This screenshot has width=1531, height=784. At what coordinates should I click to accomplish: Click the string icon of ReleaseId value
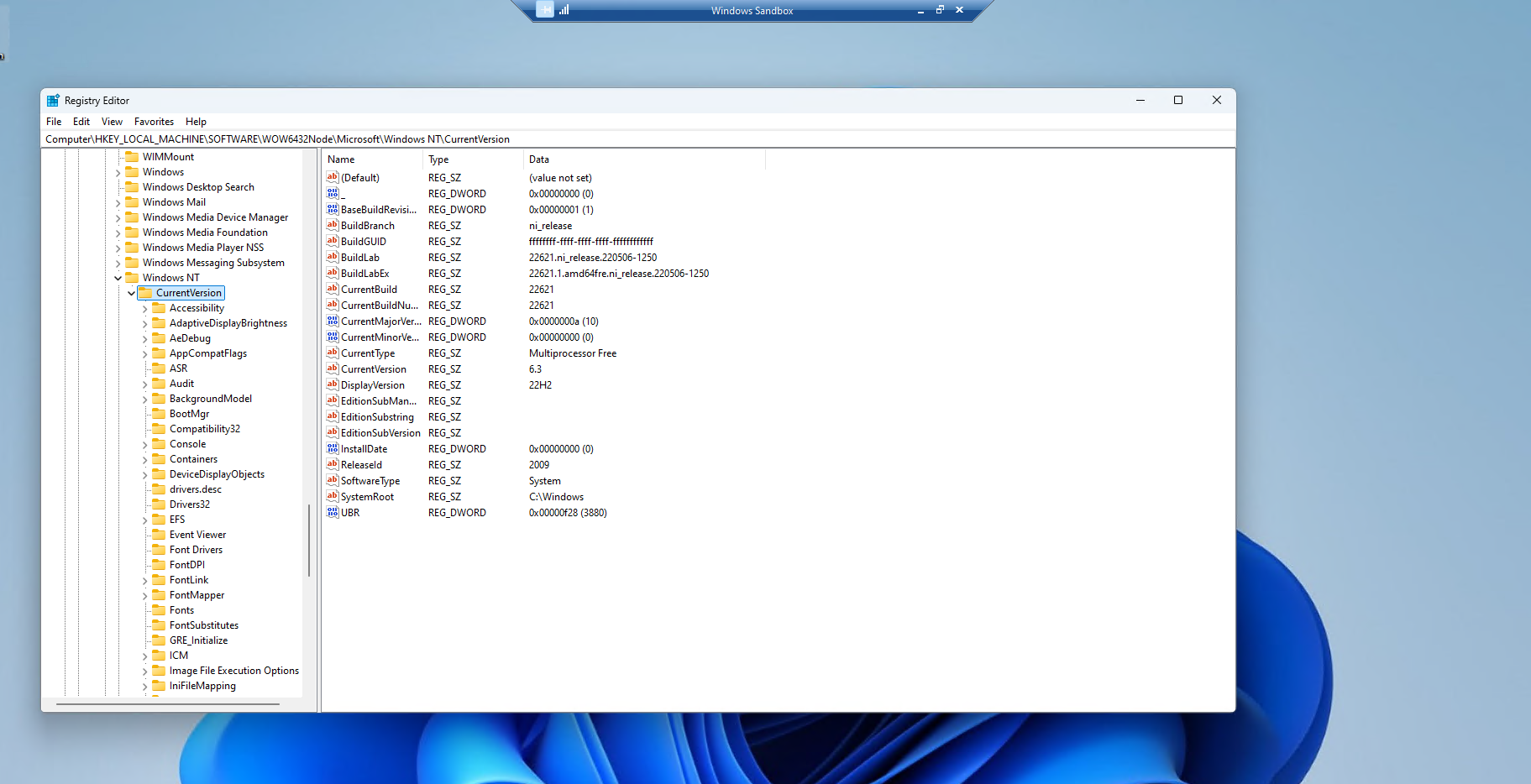point(333,464)
